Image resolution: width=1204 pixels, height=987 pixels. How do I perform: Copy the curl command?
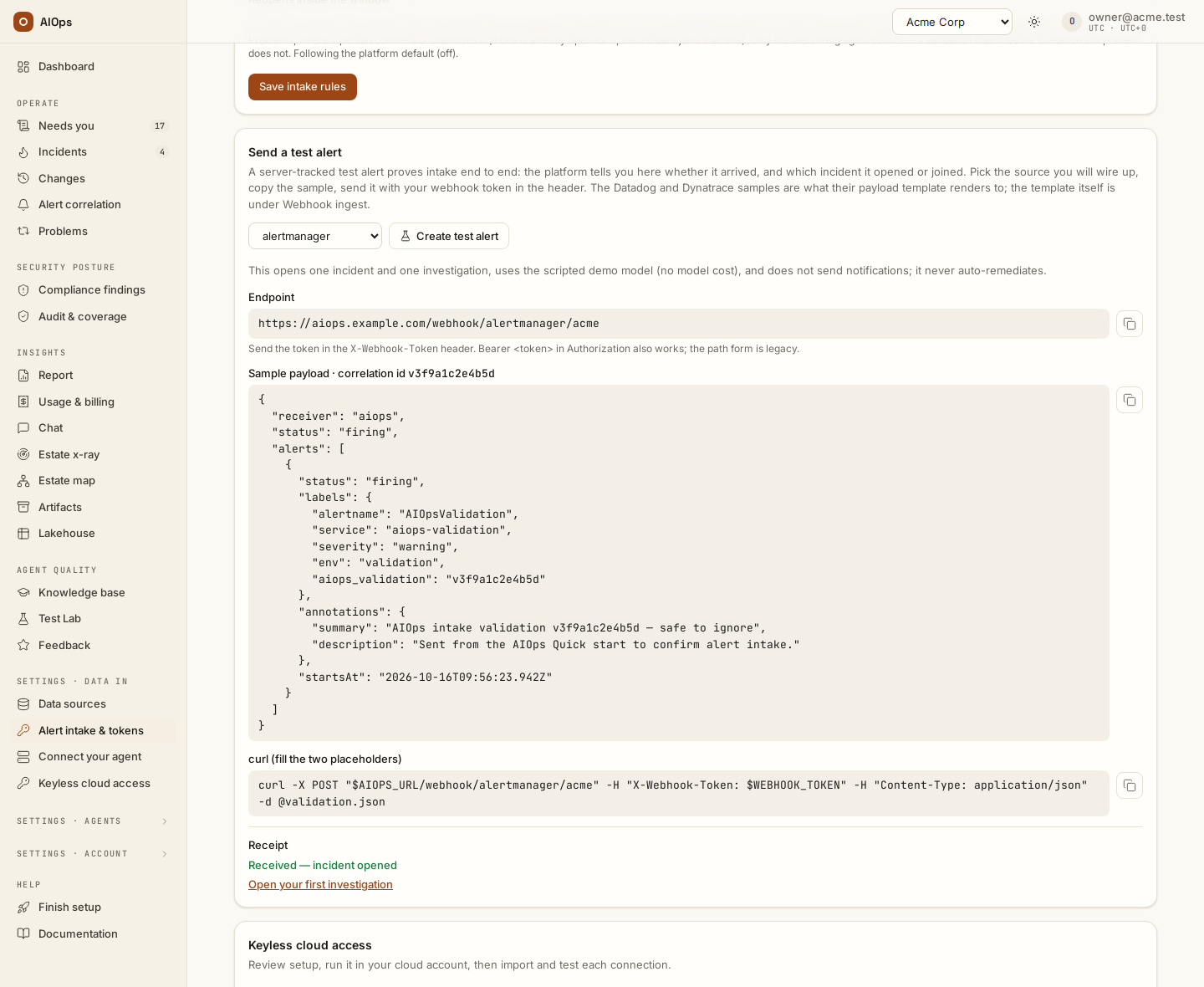pyautogui.click(x=1130, y=785)
